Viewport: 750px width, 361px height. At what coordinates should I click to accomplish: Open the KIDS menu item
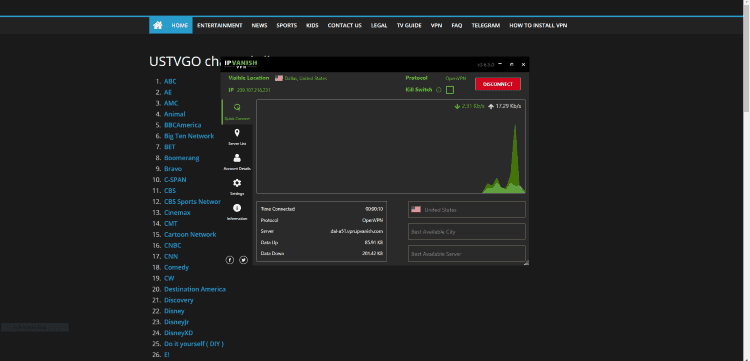click(312, 25)
